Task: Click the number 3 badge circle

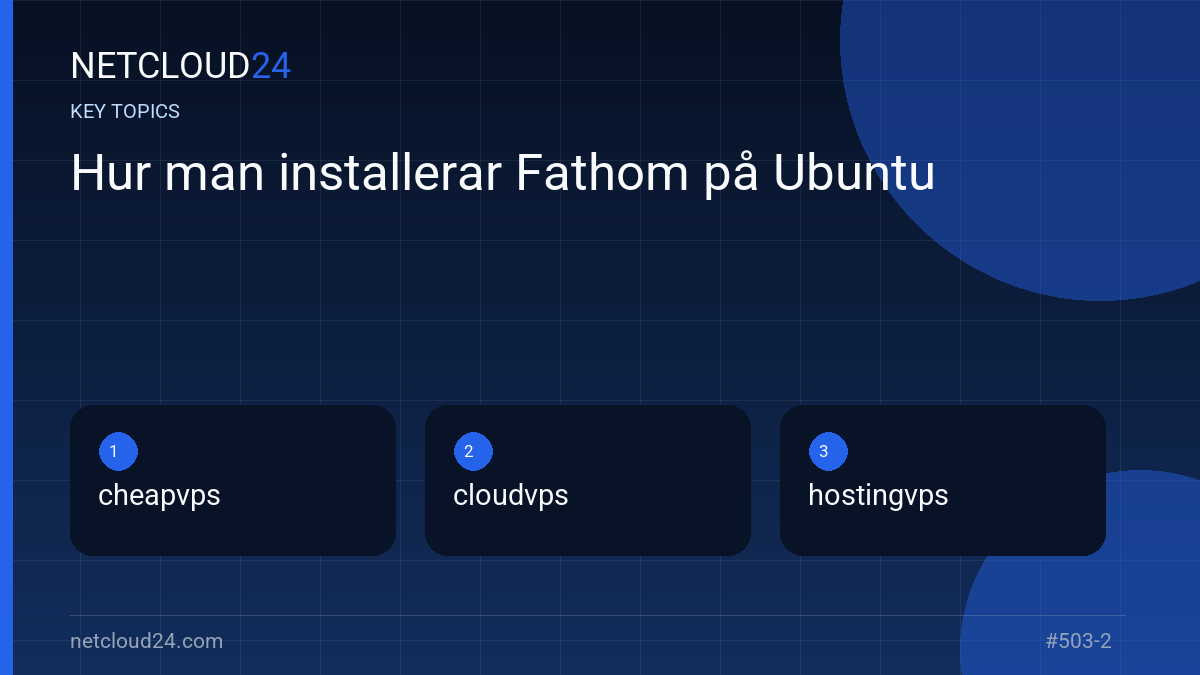Action: pyautogui.click(x=828, y=452)
